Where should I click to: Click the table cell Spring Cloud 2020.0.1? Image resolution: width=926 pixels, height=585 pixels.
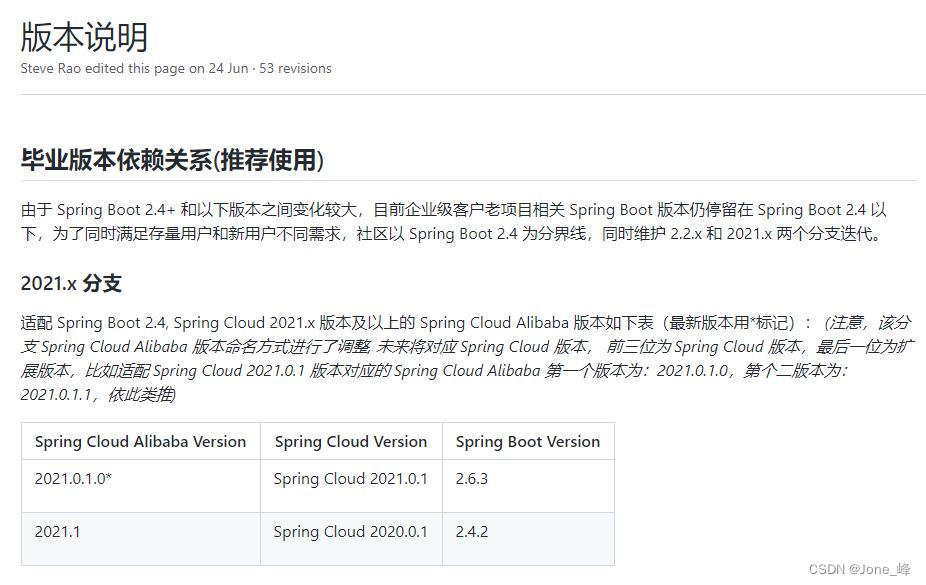click(x=351, y=538)
